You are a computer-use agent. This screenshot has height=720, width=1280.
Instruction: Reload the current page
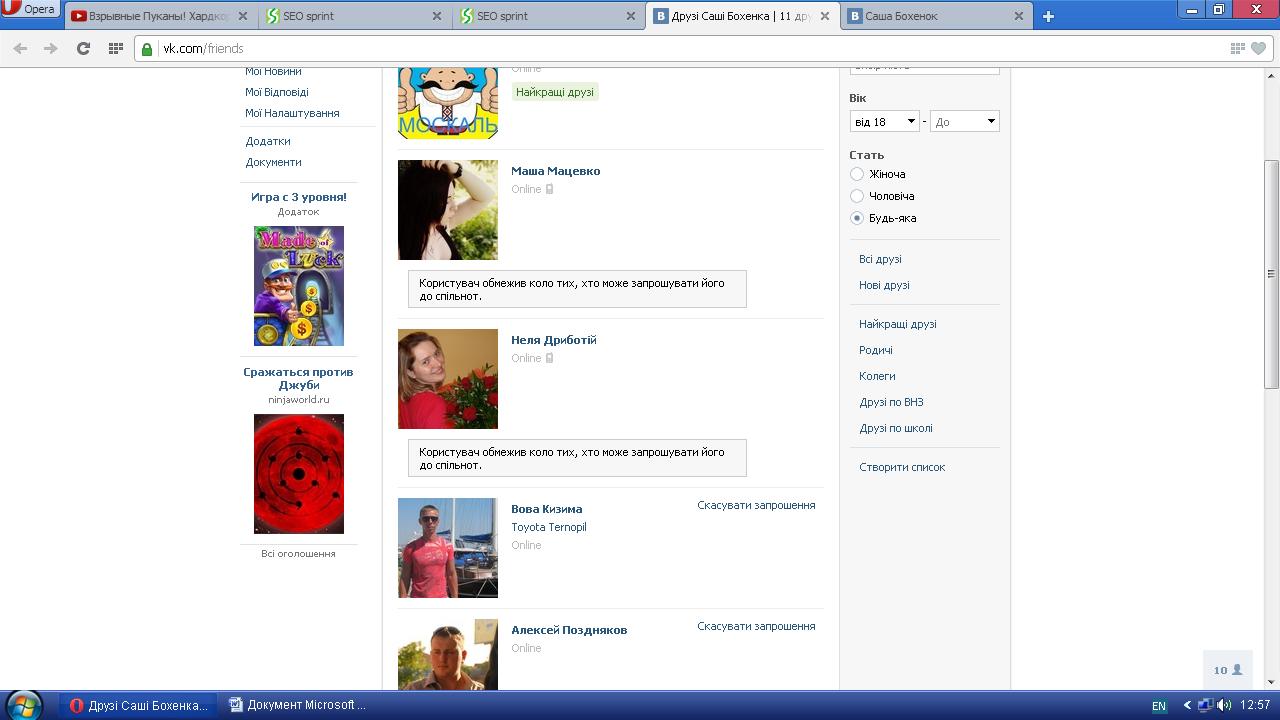pyautogui.click(x=83, y=48)
